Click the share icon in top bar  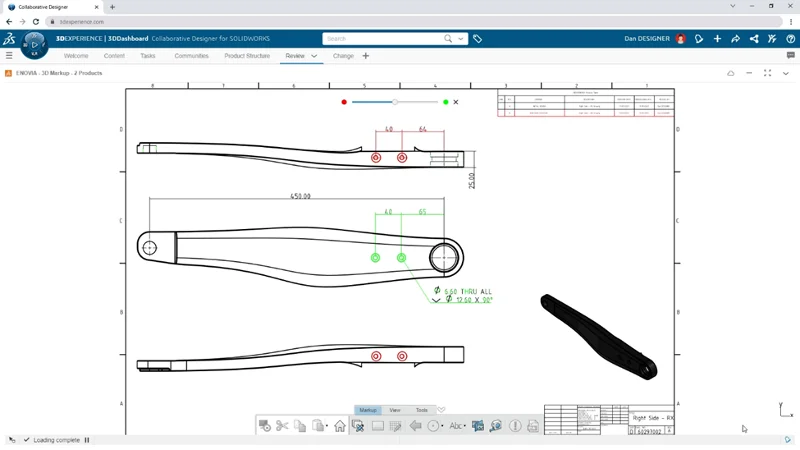point(735,39)
